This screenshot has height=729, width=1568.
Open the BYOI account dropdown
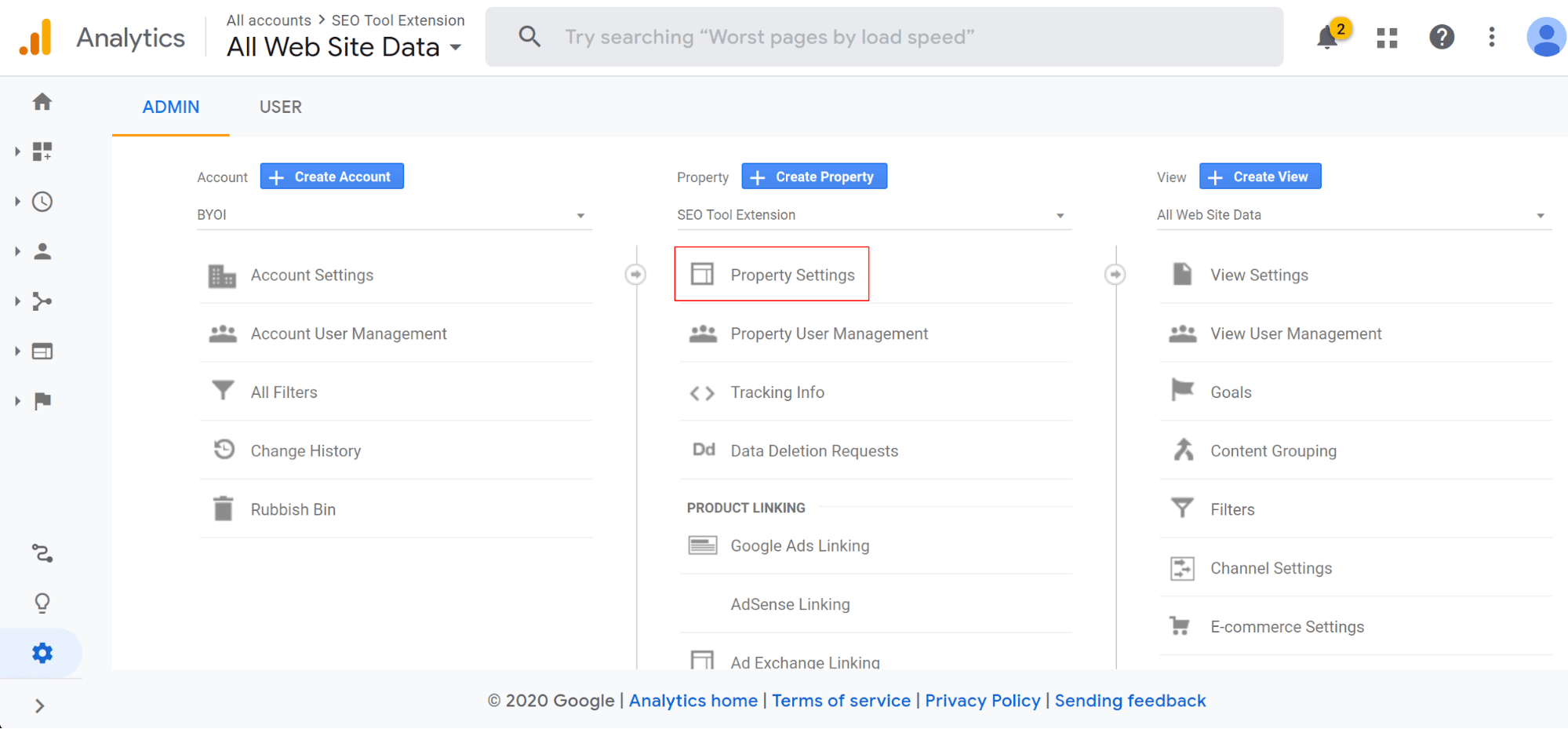pos(395,215)
